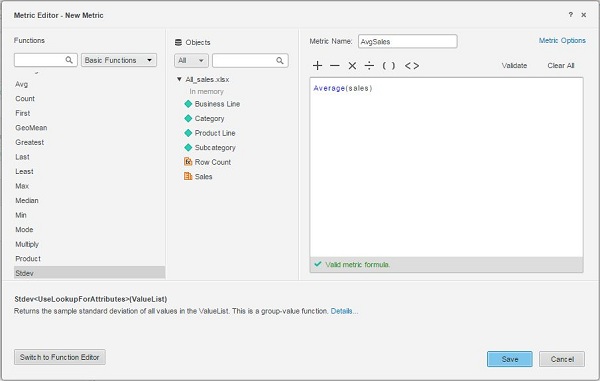Select the Mode function
This screenshot has width=600, height=381.
pos(24,230)
